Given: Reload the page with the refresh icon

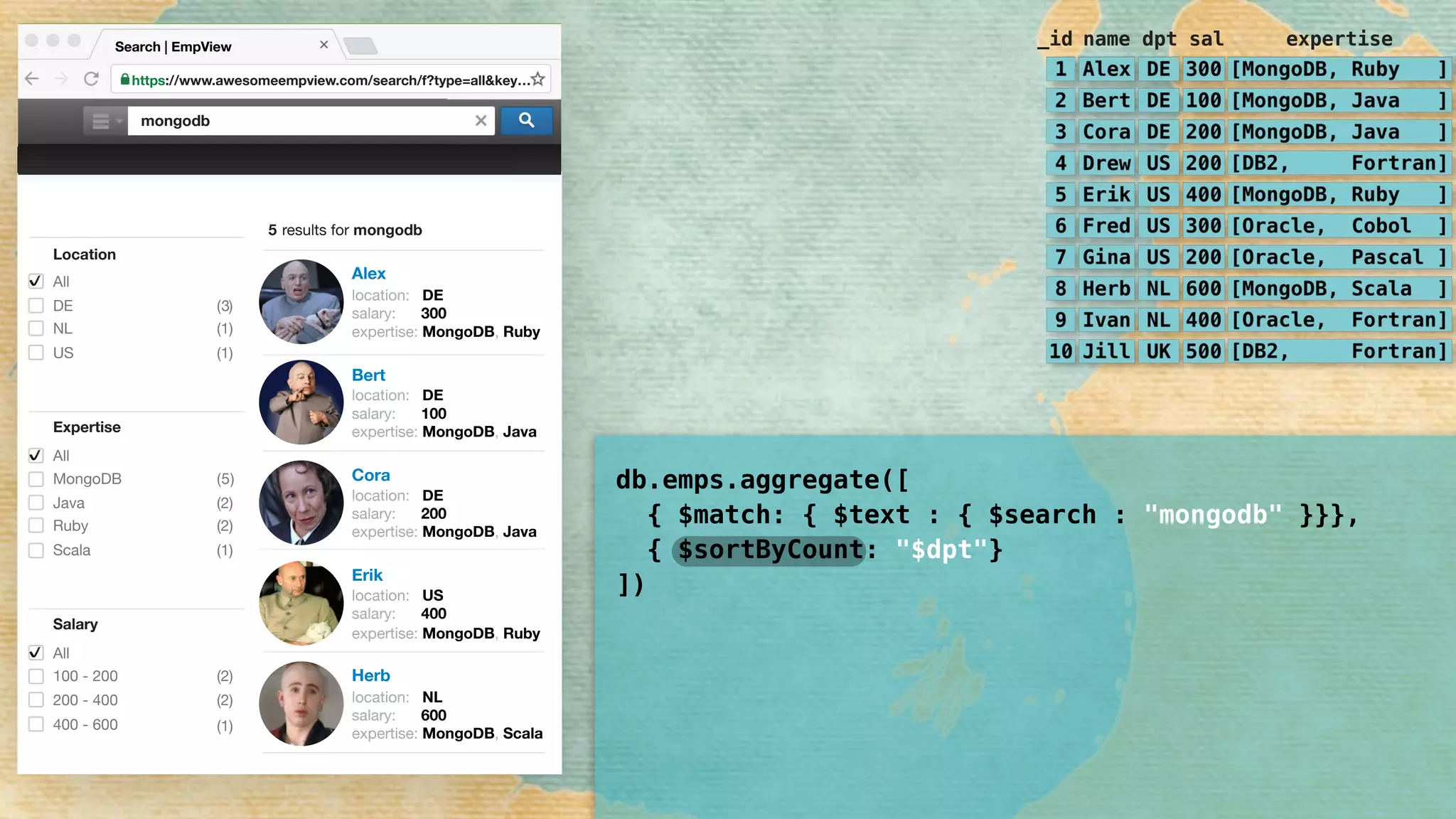Looking at the screenshot, I should (91, 79).
